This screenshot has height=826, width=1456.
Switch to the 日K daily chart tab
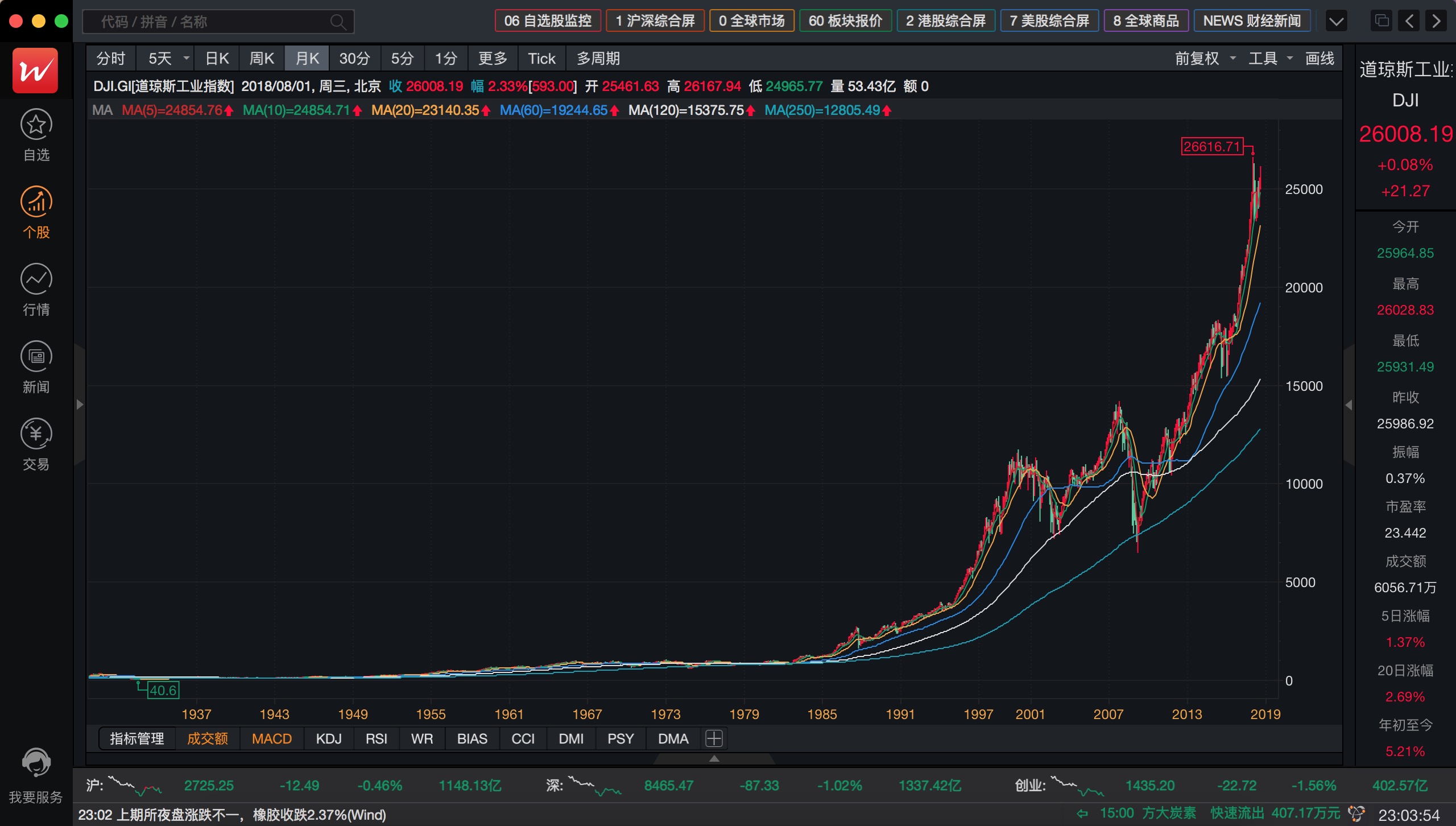pyautogui.click(x=217, y=58)
